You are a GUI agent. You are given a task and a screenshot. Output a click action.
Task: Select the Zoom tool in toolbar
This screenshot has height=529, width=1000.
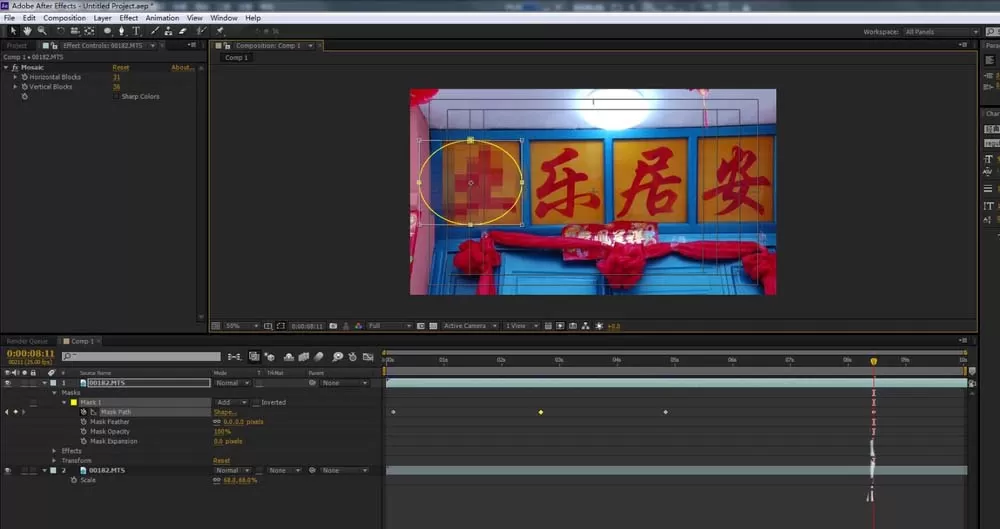coord(42,31)
